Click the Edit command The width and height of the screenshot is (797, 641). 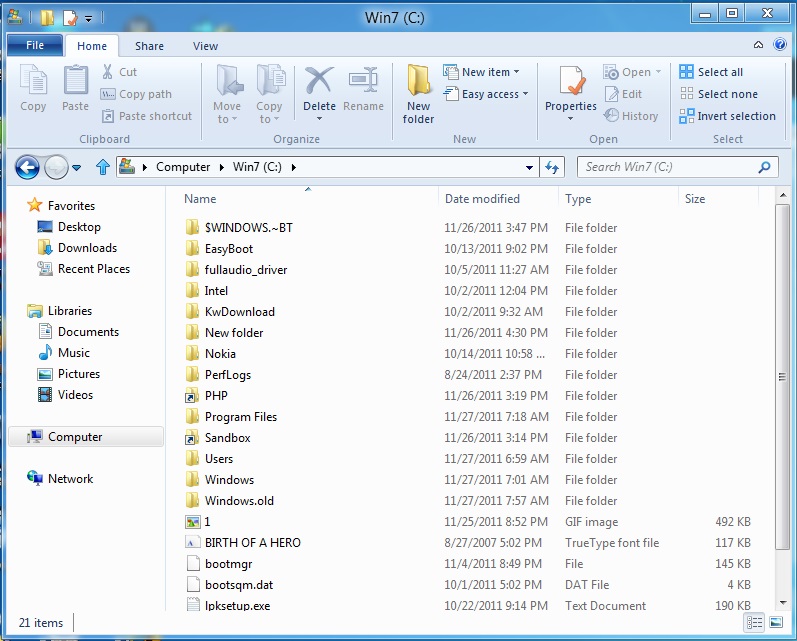tap(623, 94)
